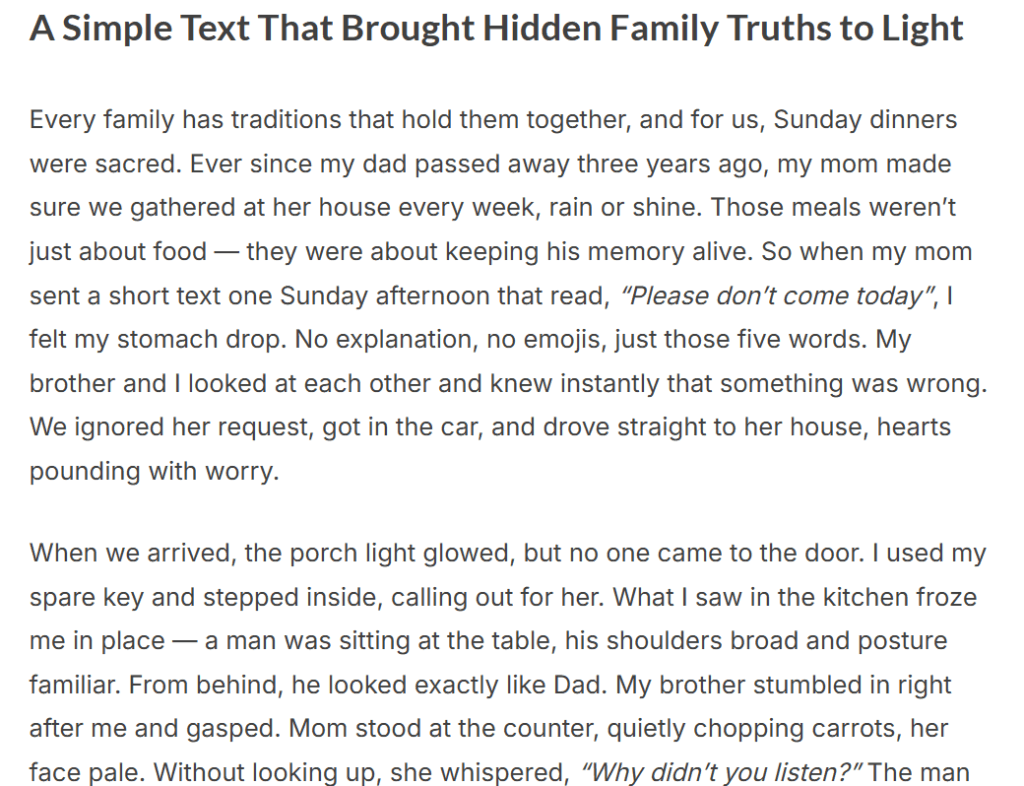Click the phrase "looked exactly like Dad"
The image size is (1024, 786).
click(480, 684)
